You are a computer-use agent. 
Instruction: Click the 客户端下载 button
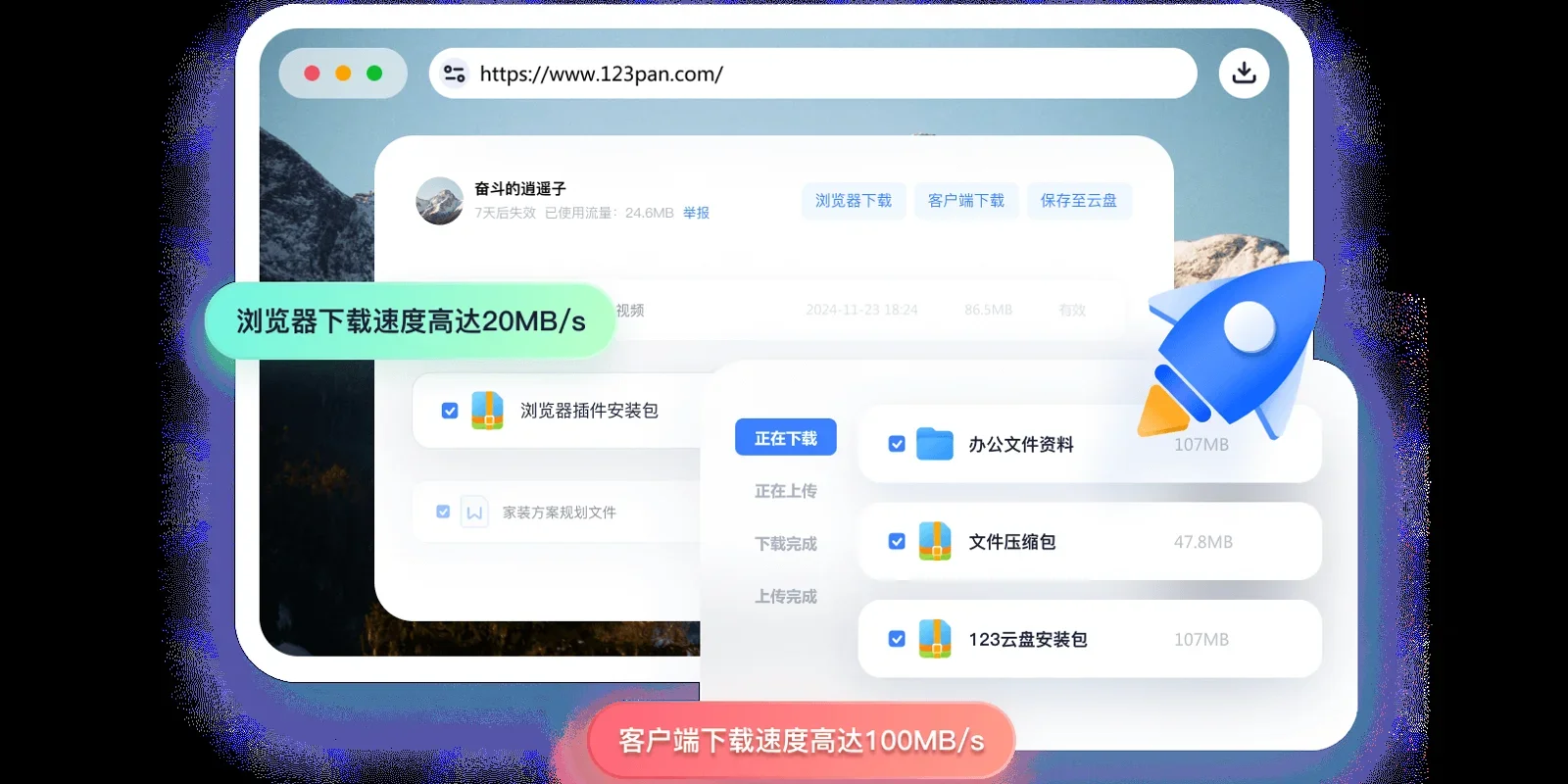point(966,201)
